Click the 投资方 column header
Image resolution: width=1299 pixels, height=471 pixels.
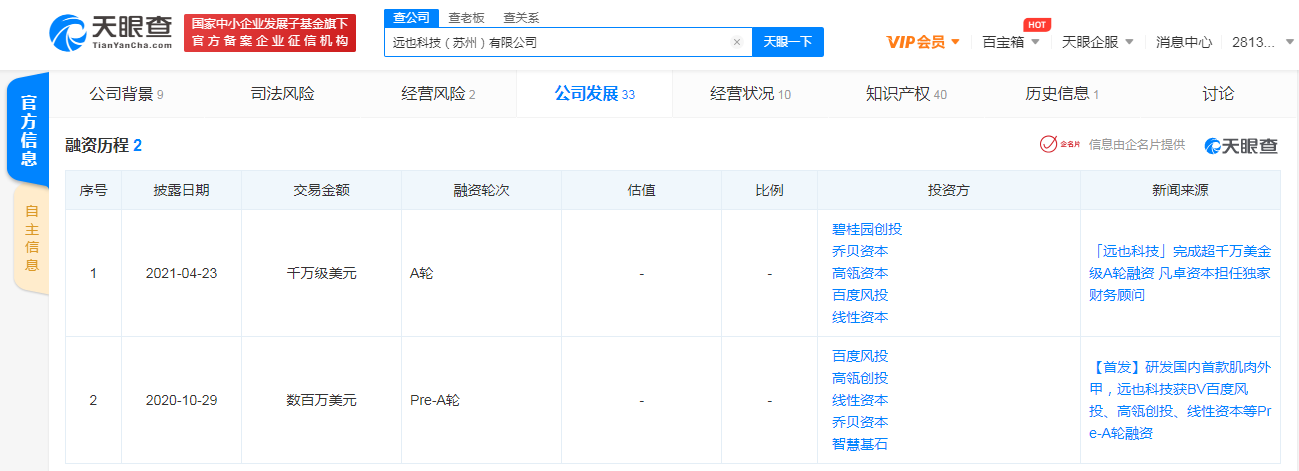[x=948, y=190]
